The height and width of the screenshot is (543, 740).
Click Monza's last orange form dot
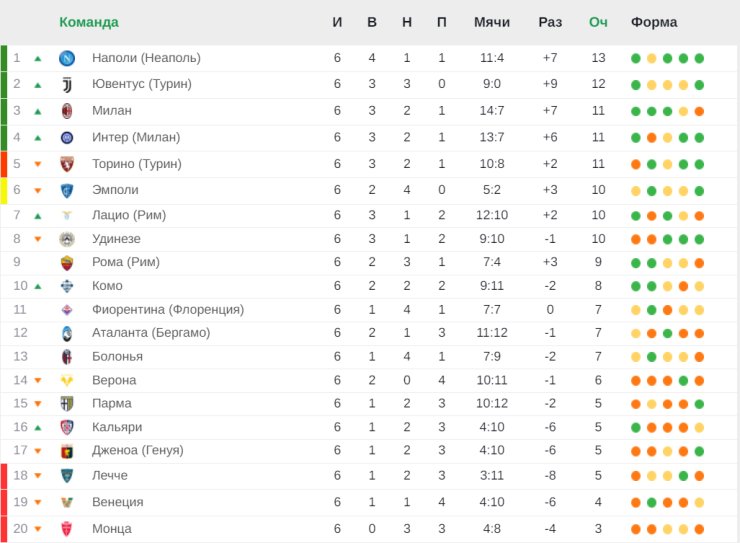pyautogui.click(x=699, y=529)
